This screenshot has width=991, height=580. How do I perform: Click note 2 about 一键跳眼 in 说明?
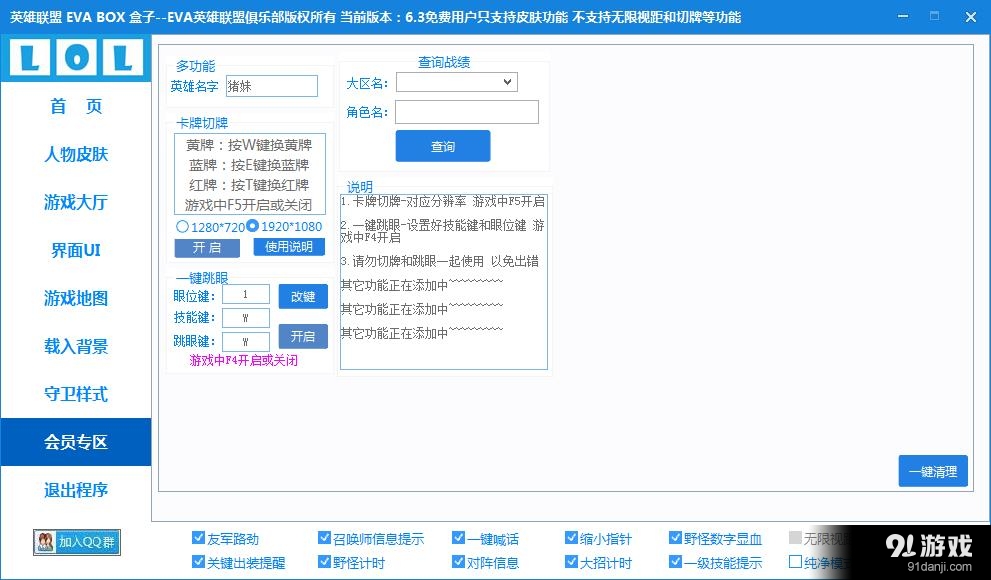[442, 231]
